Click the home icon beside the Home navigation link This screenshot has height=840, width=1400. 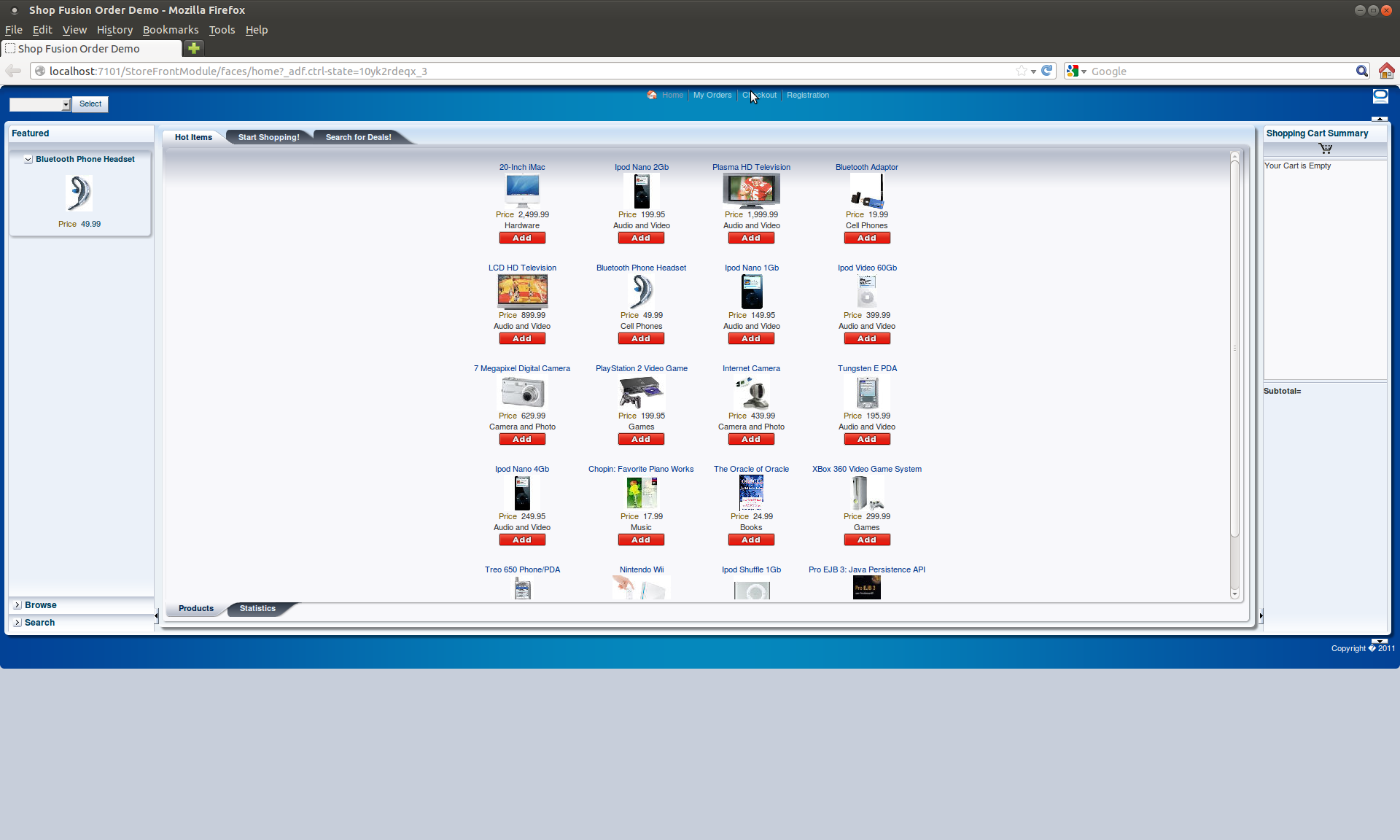coord(651,95)
